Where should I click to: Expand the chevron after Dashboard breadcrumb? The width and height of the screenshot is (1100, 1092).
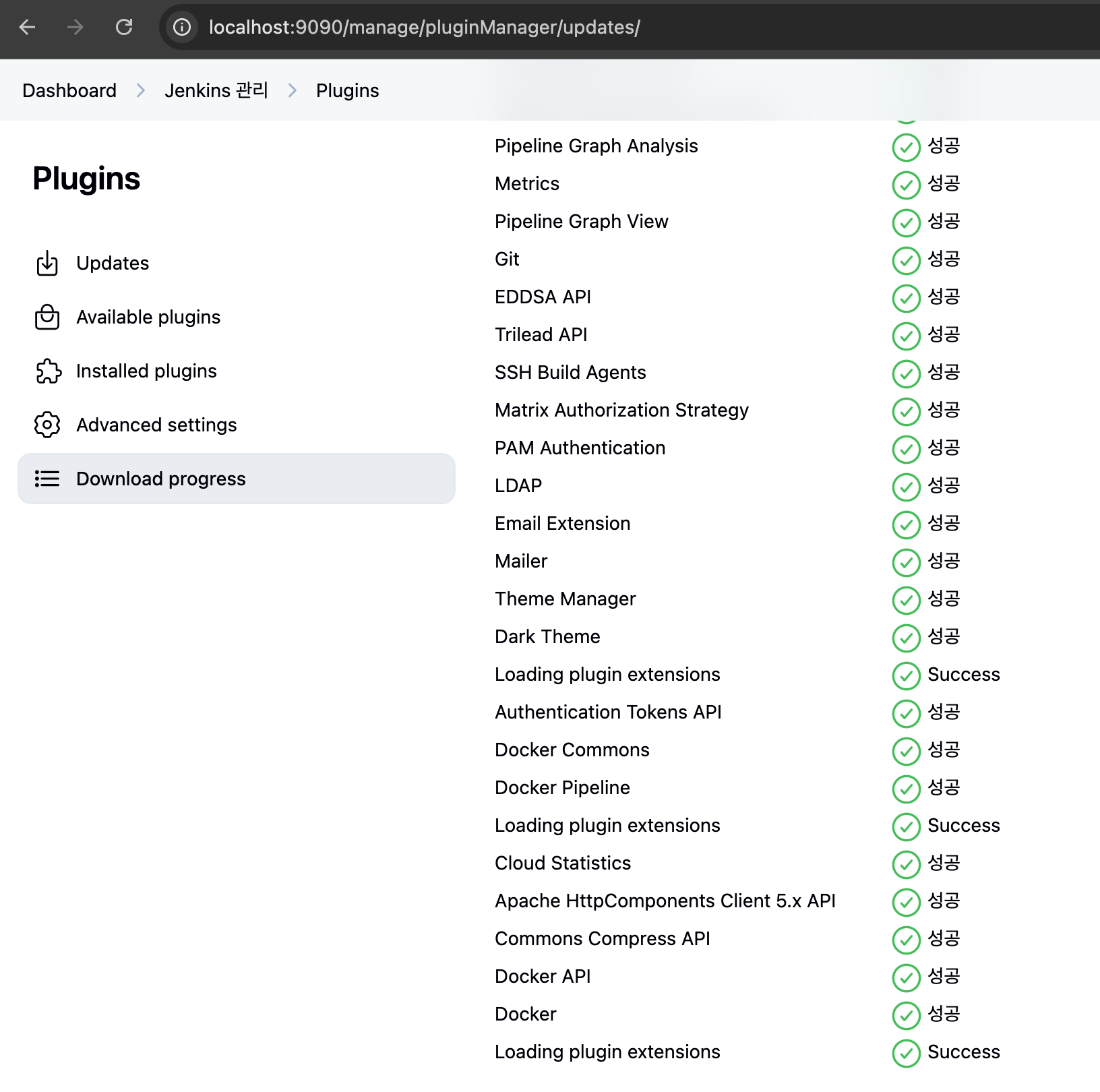pyautogui.click(x=141, y=90)
